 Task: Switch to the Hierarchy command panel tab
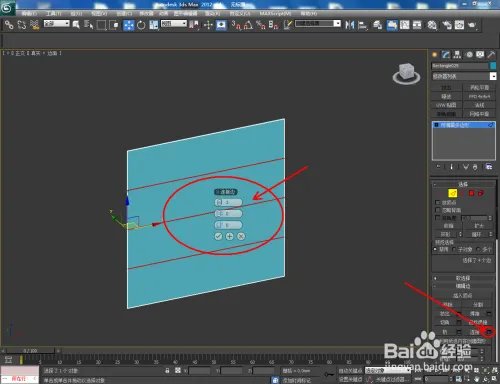[457, 55]
